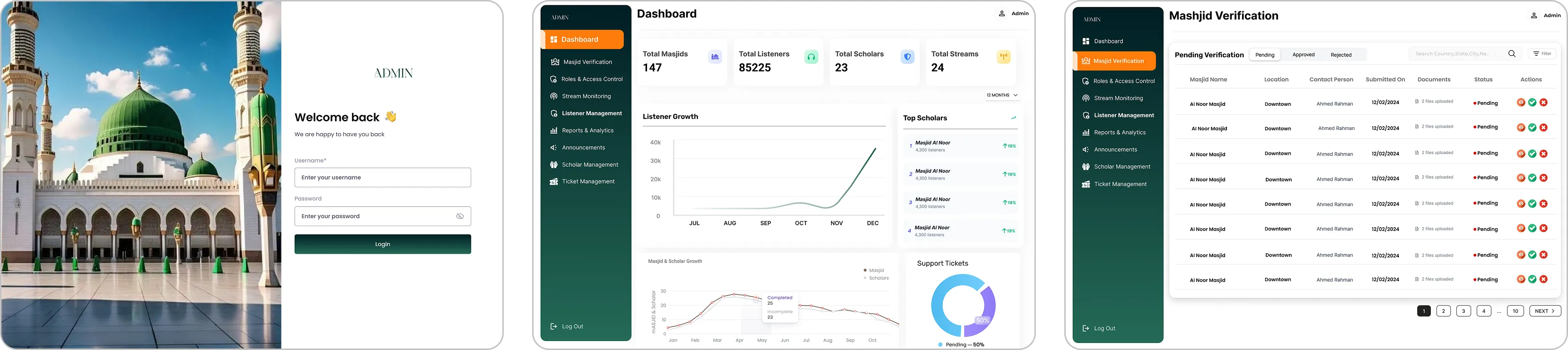Click the broadcast icon on Total Streams card

tap(1004, 57)
